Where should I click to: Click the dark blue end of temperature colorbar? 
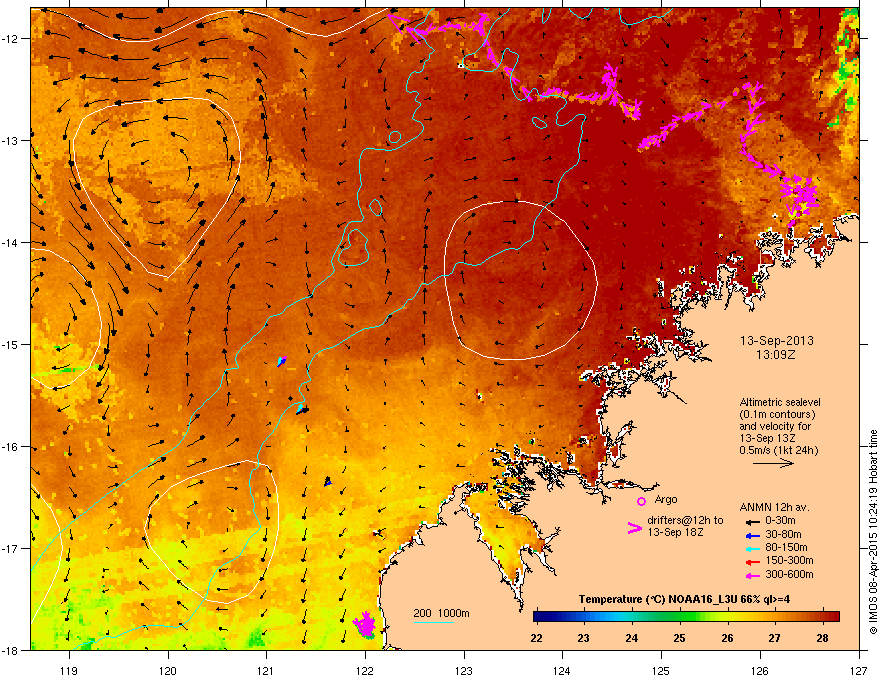(x=540, y=616)
